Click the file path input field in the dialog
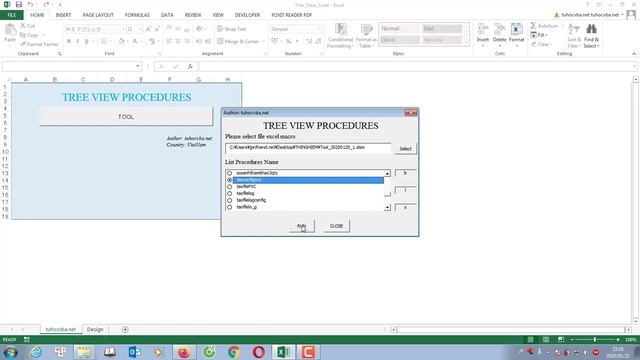The width and height of the screenshot is (640, 360). (308, 148)
